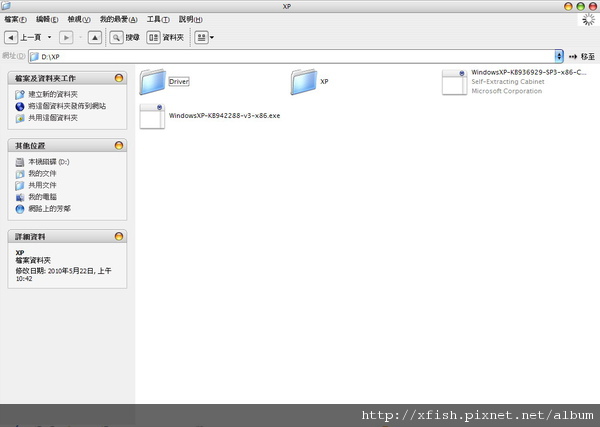Select the Driver folder icon
600x427 pixels.
tap(153, 81)
